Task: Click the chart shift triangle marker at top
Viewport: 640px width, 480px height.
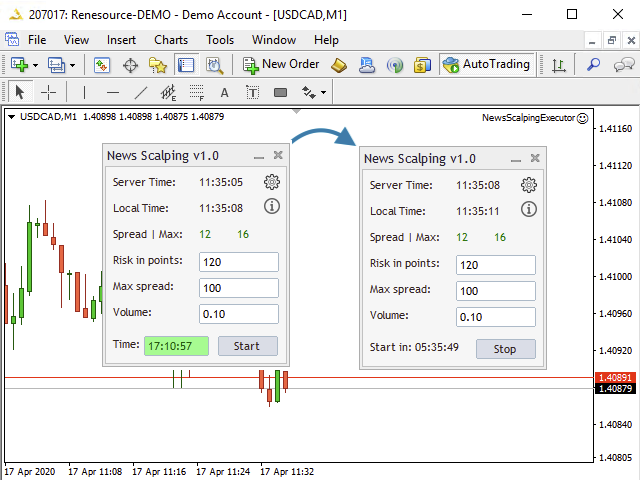Action: coord(297,111)
